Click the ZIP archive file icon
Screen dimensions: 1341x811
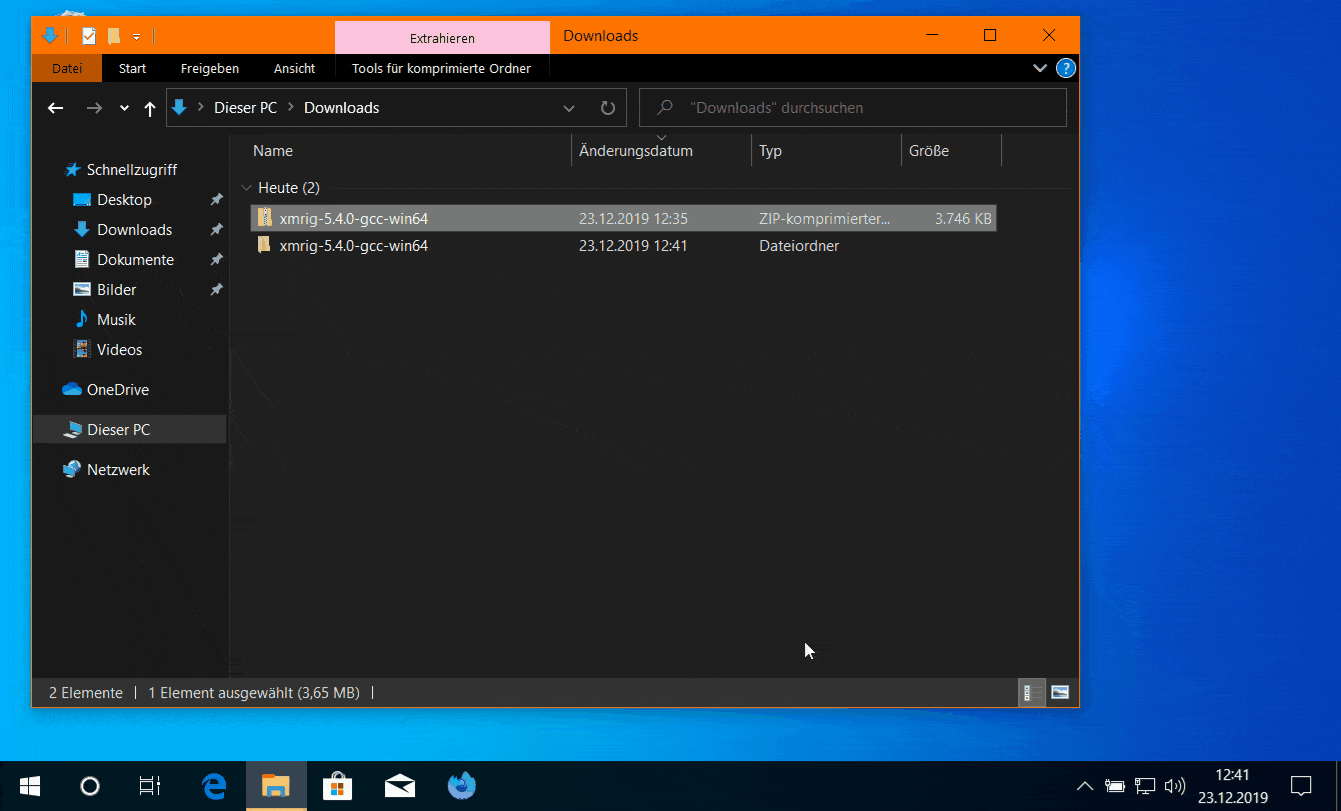(x=264, y=217)
